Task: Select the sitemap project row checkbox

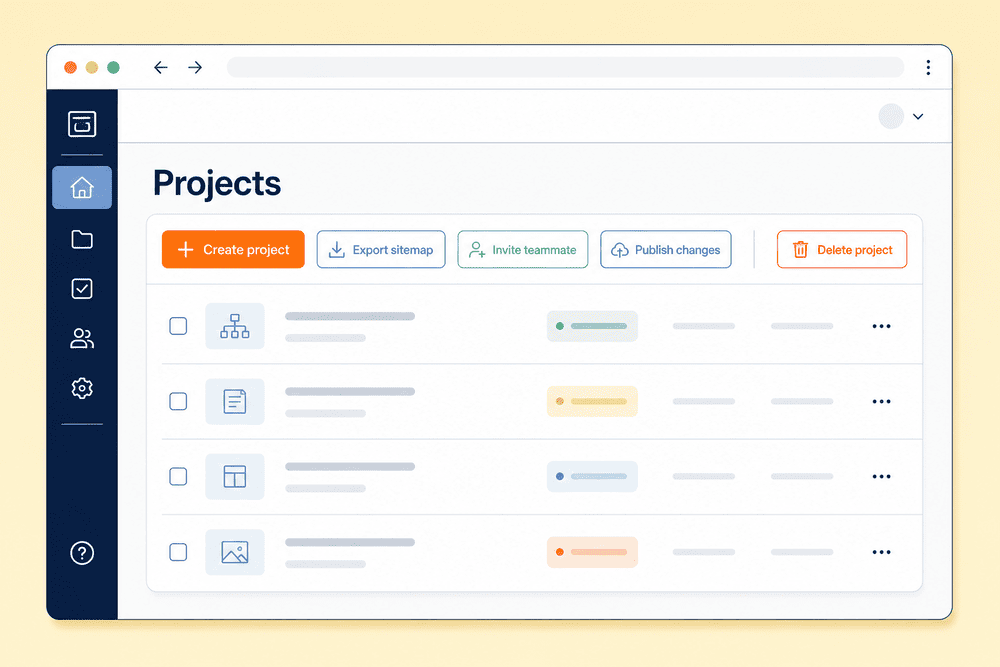Action: pos(178,326)
